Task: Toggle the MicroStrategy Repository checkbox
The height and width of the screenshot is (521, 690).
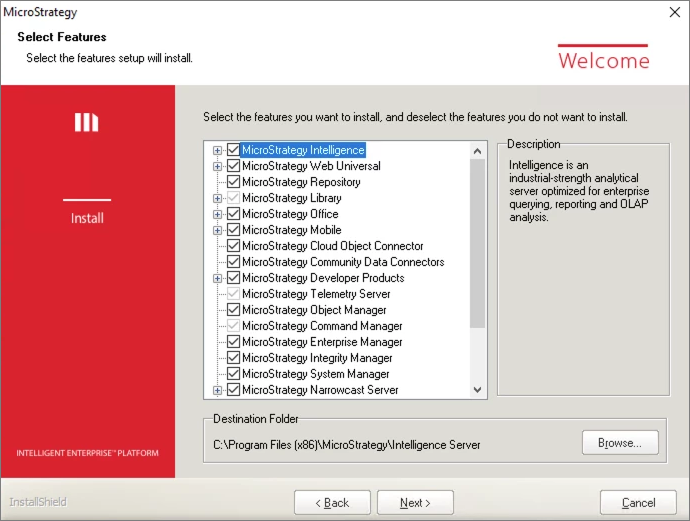Action: 233,182
